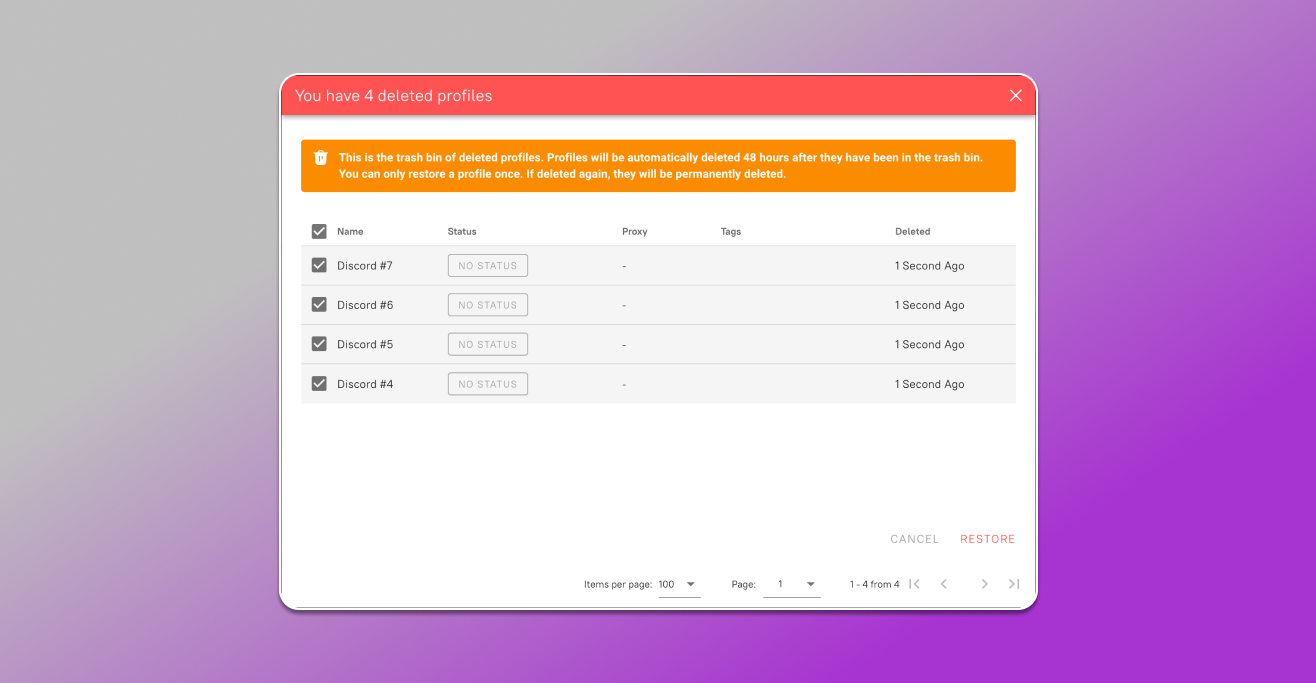
Task: Deselect the Discord #5 profile
Action: (319, 344)
